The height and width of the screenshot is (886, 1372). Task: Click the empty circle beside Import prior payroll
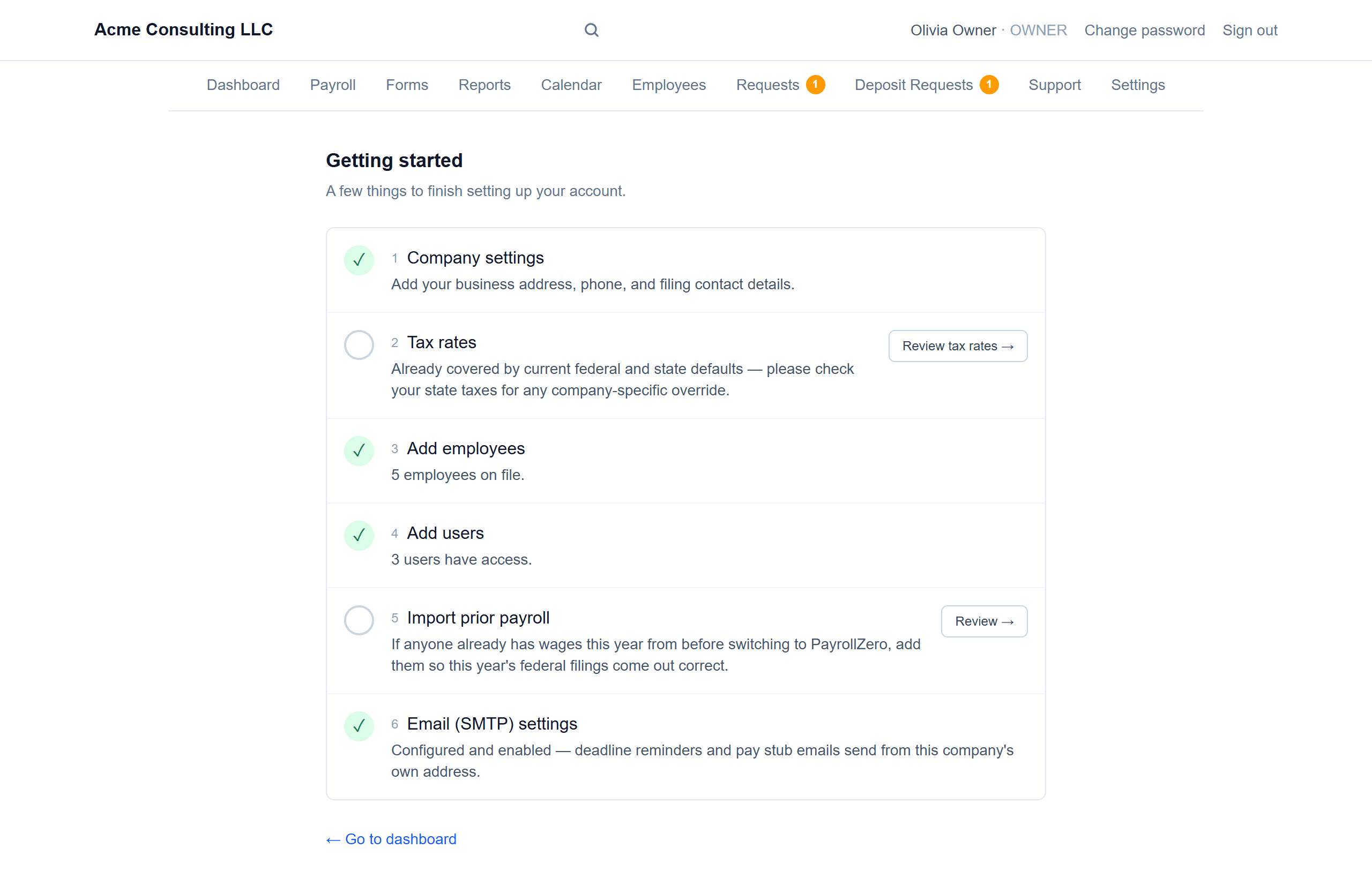(x=359, y=620)
